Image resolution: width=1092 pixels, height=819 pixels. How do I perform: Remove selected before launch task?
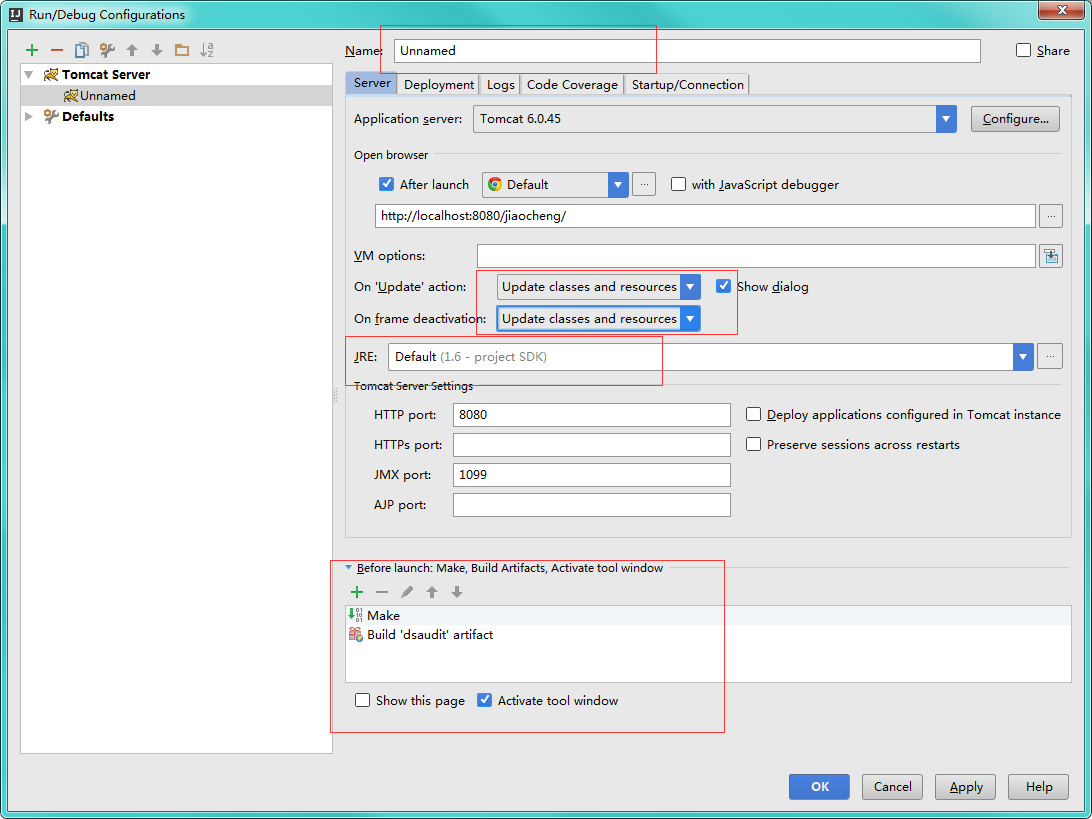382,592
